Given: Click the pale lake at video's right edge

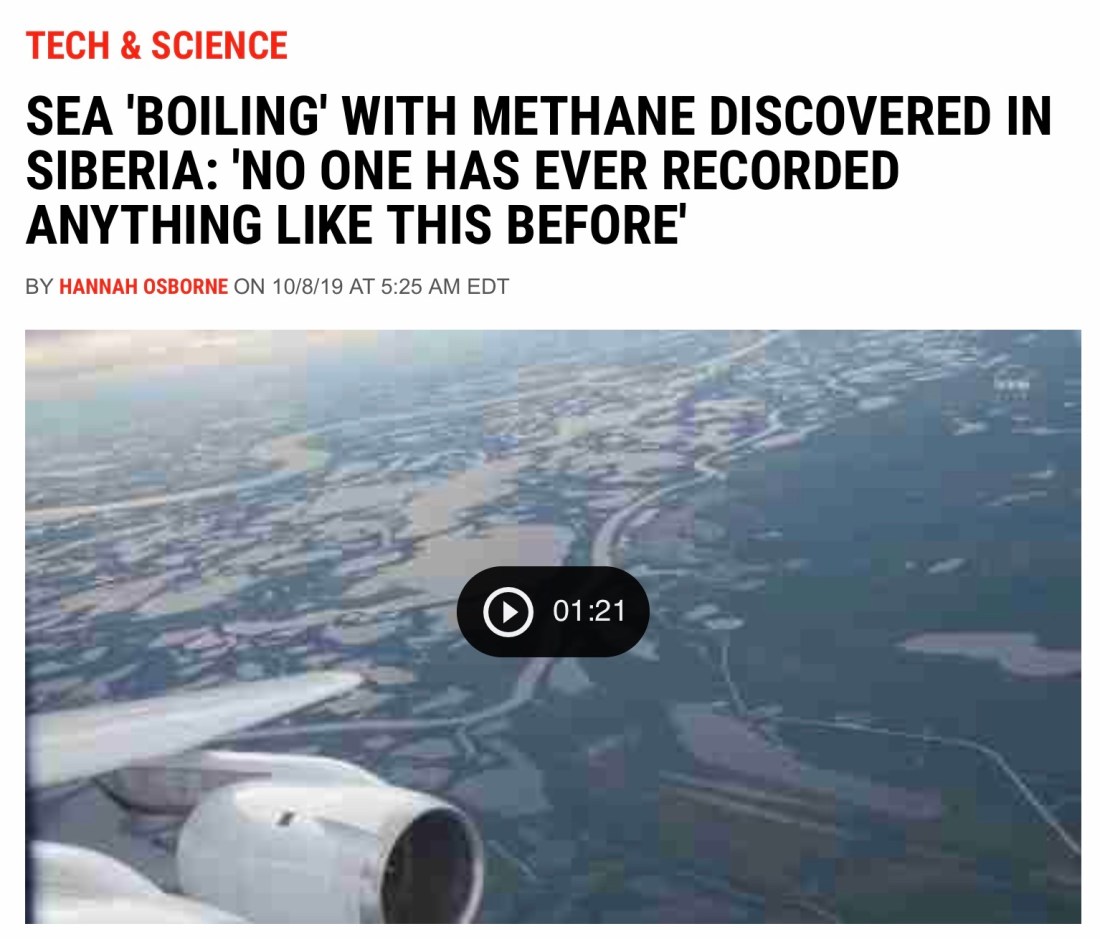Looking at the screenshot, I should pos(1000,653).
